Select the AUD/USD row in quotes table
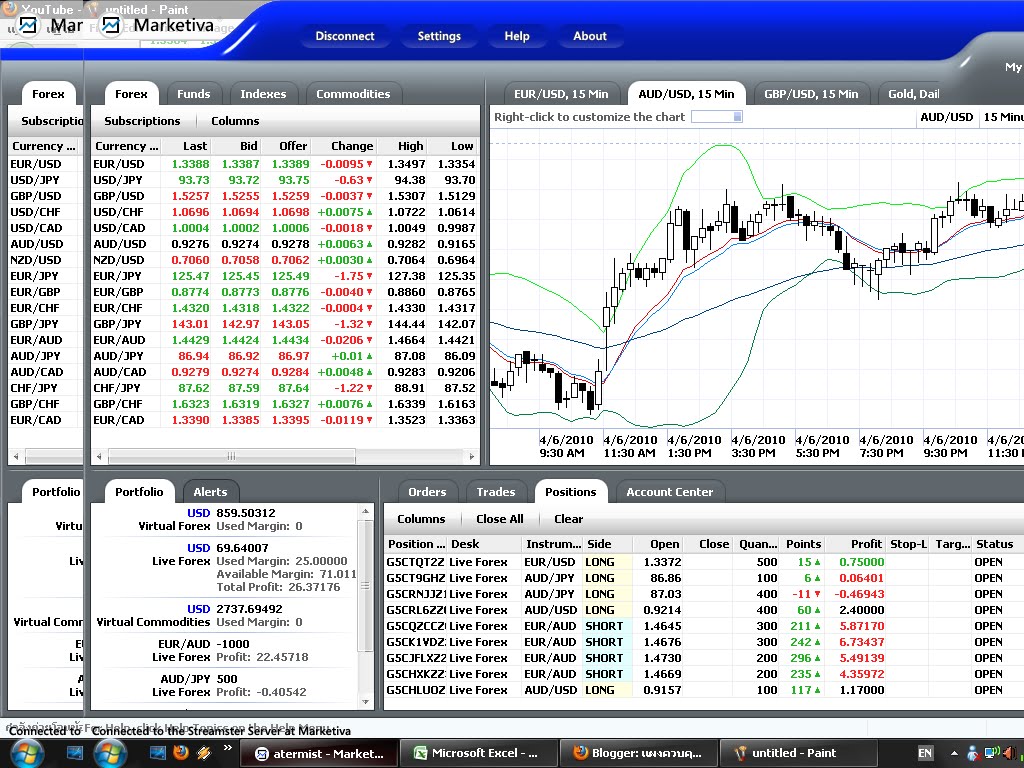 tap(285, 244)
